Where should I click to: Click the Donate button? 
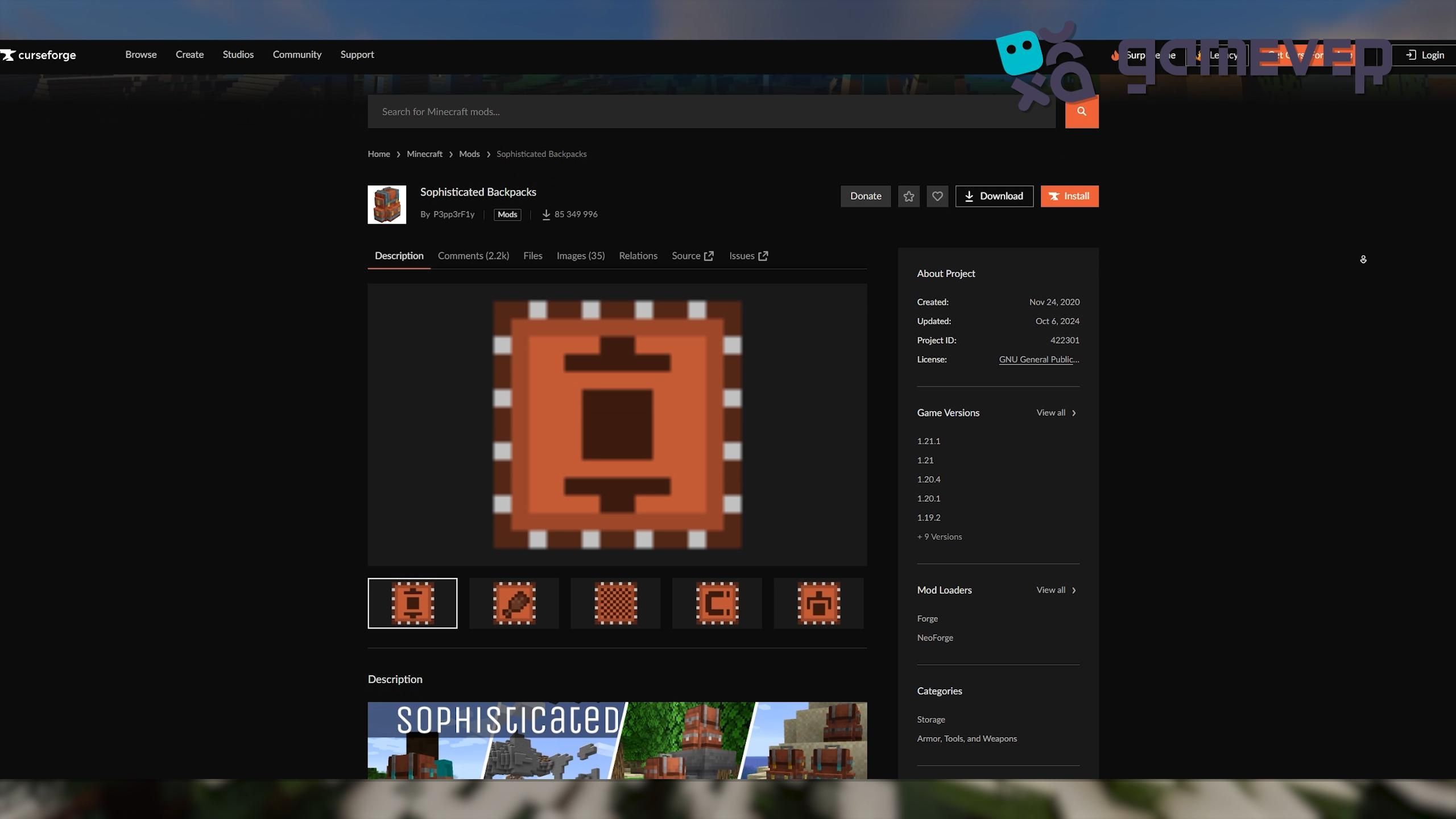pos(865,196)
